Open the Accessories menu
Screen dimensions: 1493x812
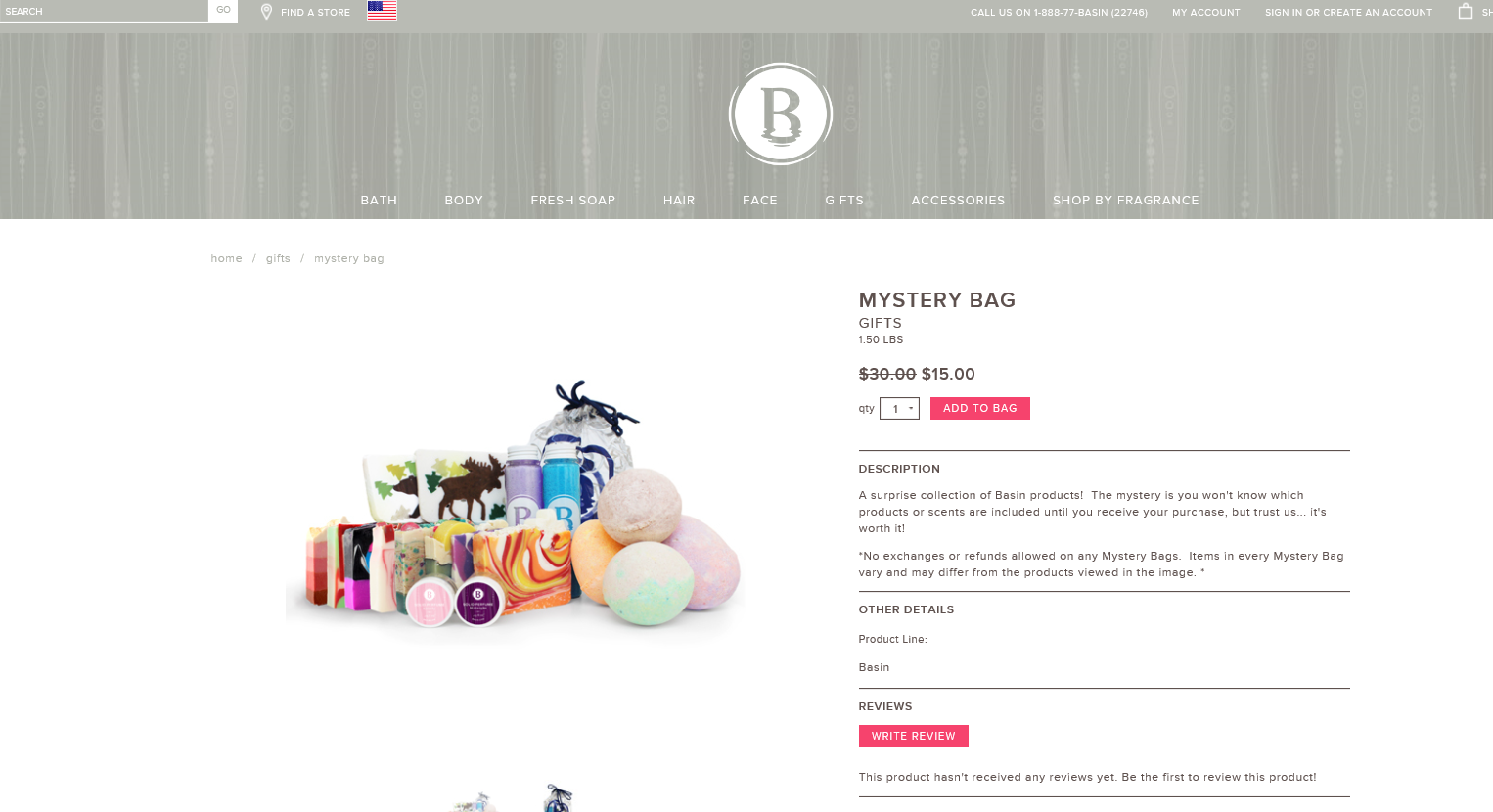click(x=958, y=200)
